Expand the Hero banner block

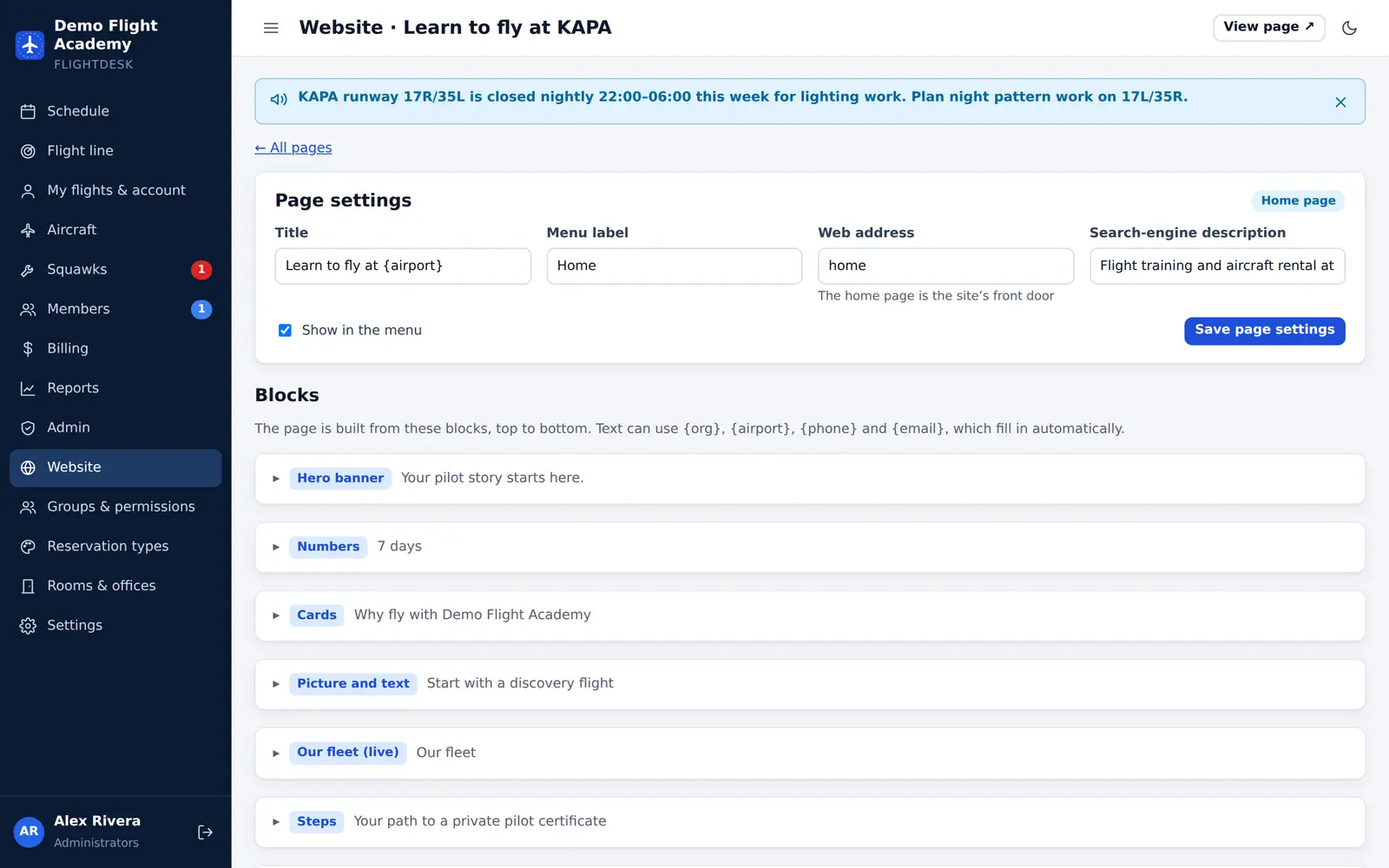point(276,478)
